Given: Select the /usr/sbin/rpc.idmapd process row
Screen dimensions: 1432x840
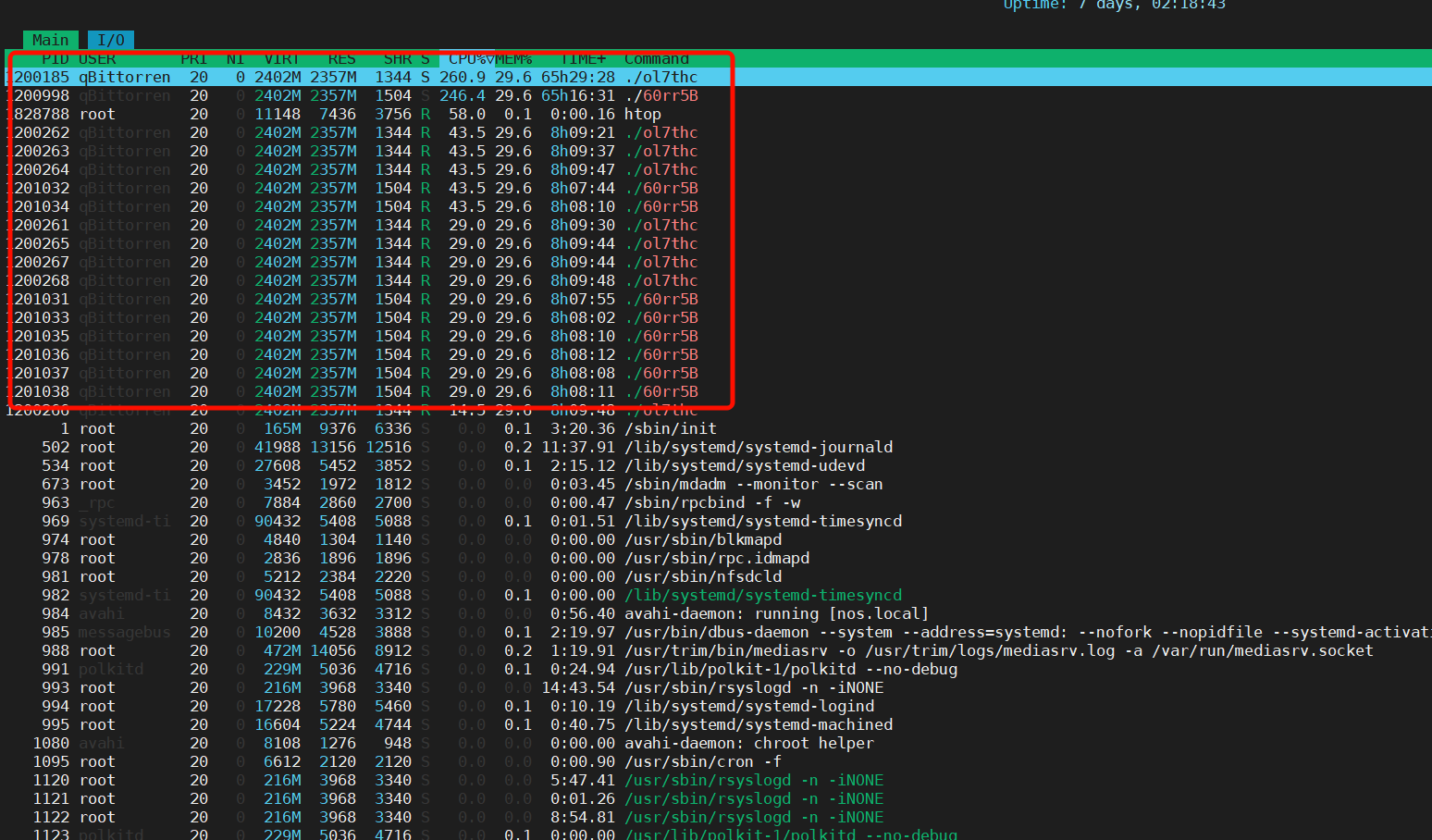Looking at the screenshot, I should point(718,558).
